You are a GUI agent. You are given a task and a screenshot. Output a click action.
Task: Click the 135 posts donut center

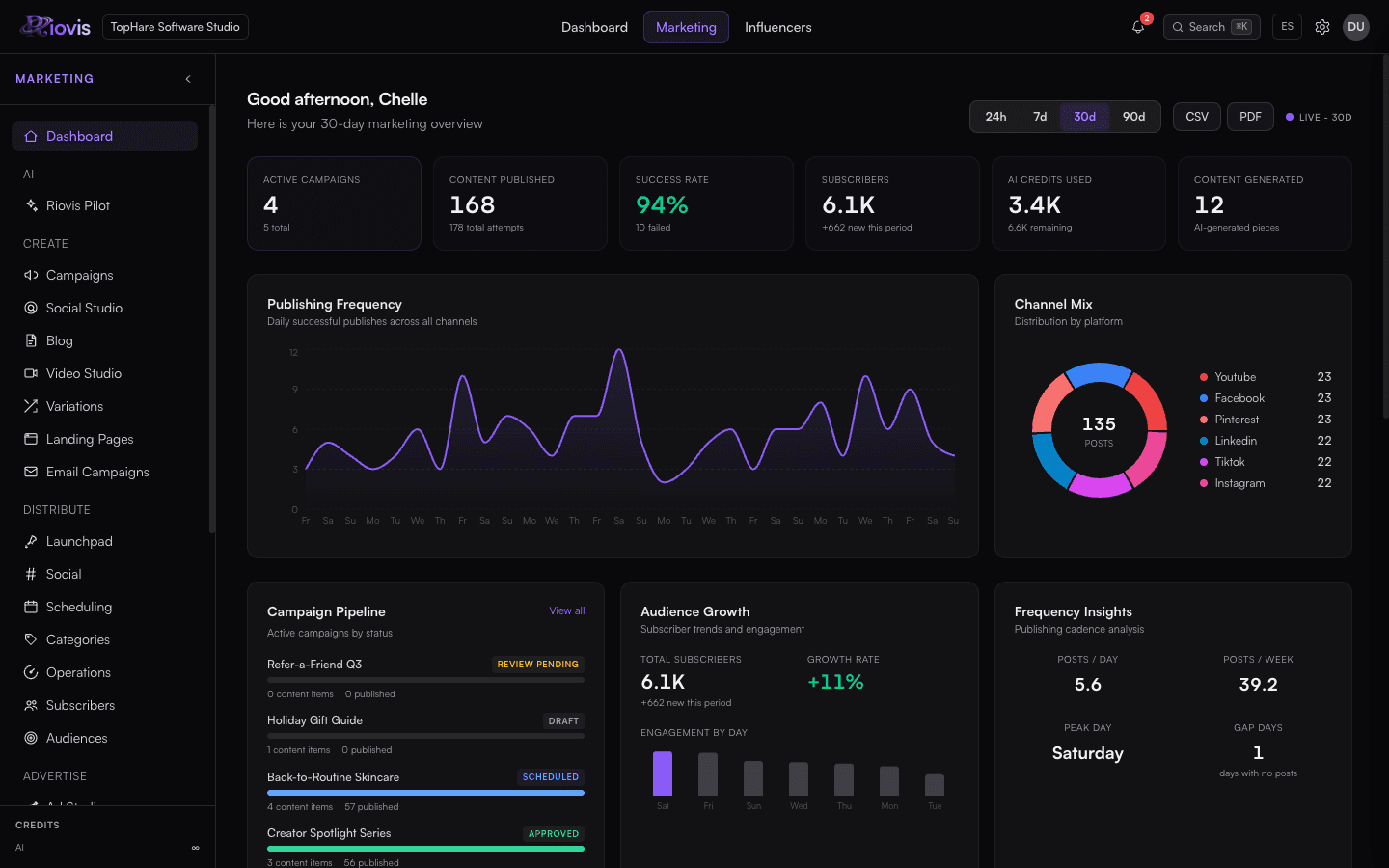[1099, 430]
